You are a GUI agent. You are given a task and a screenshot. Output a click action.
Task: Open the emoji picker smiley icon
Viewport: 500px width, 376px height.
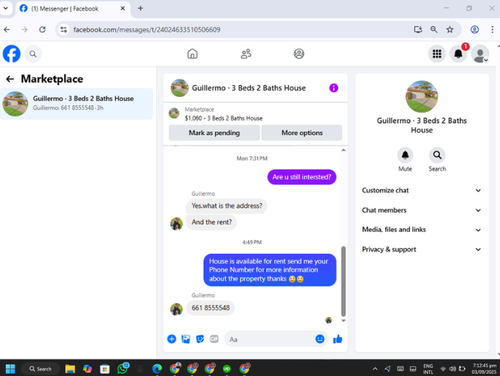pos(320,339)
